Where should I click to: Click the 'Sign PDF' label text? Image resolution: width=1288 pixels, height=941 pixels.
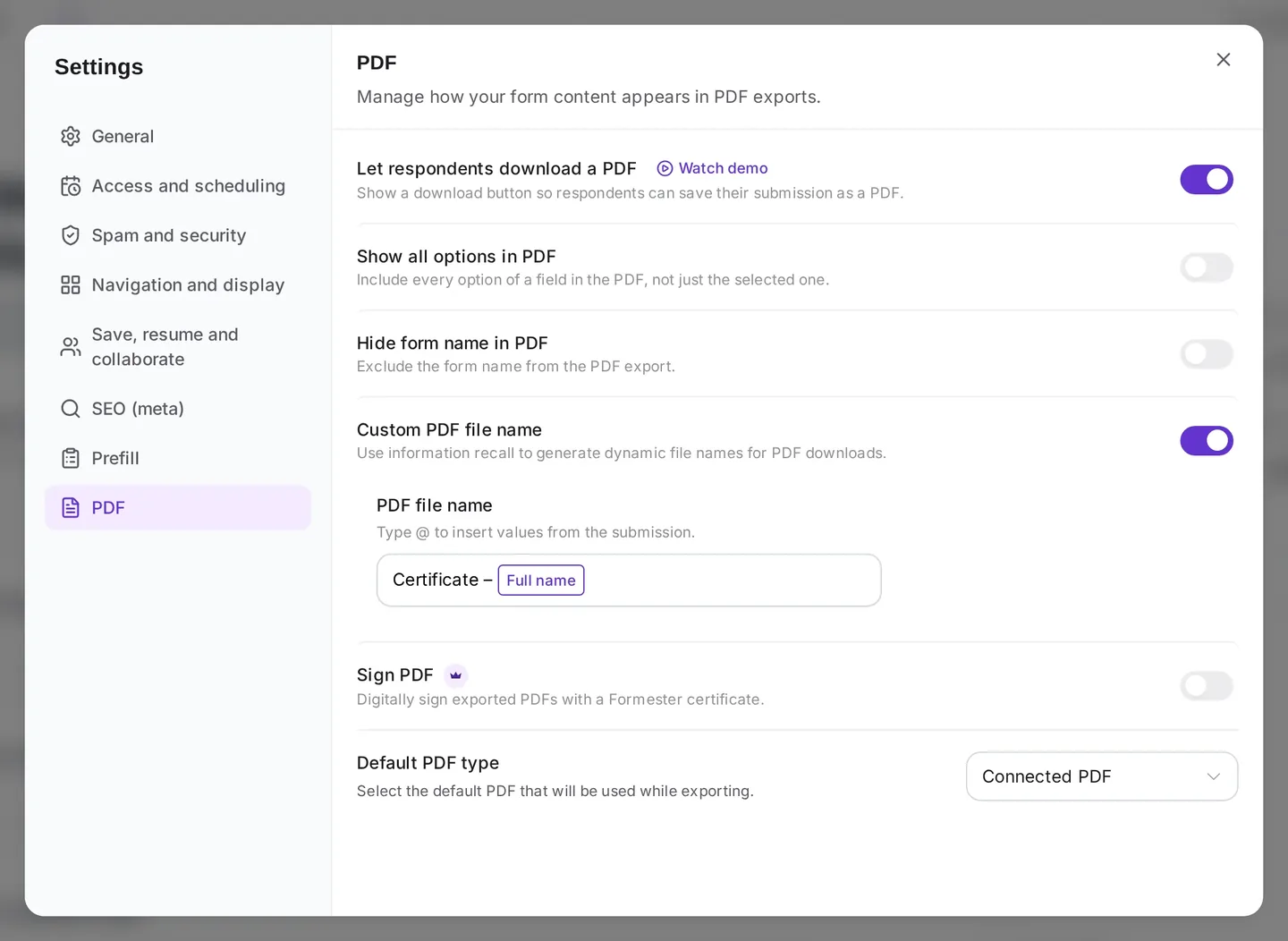[394, 675]
